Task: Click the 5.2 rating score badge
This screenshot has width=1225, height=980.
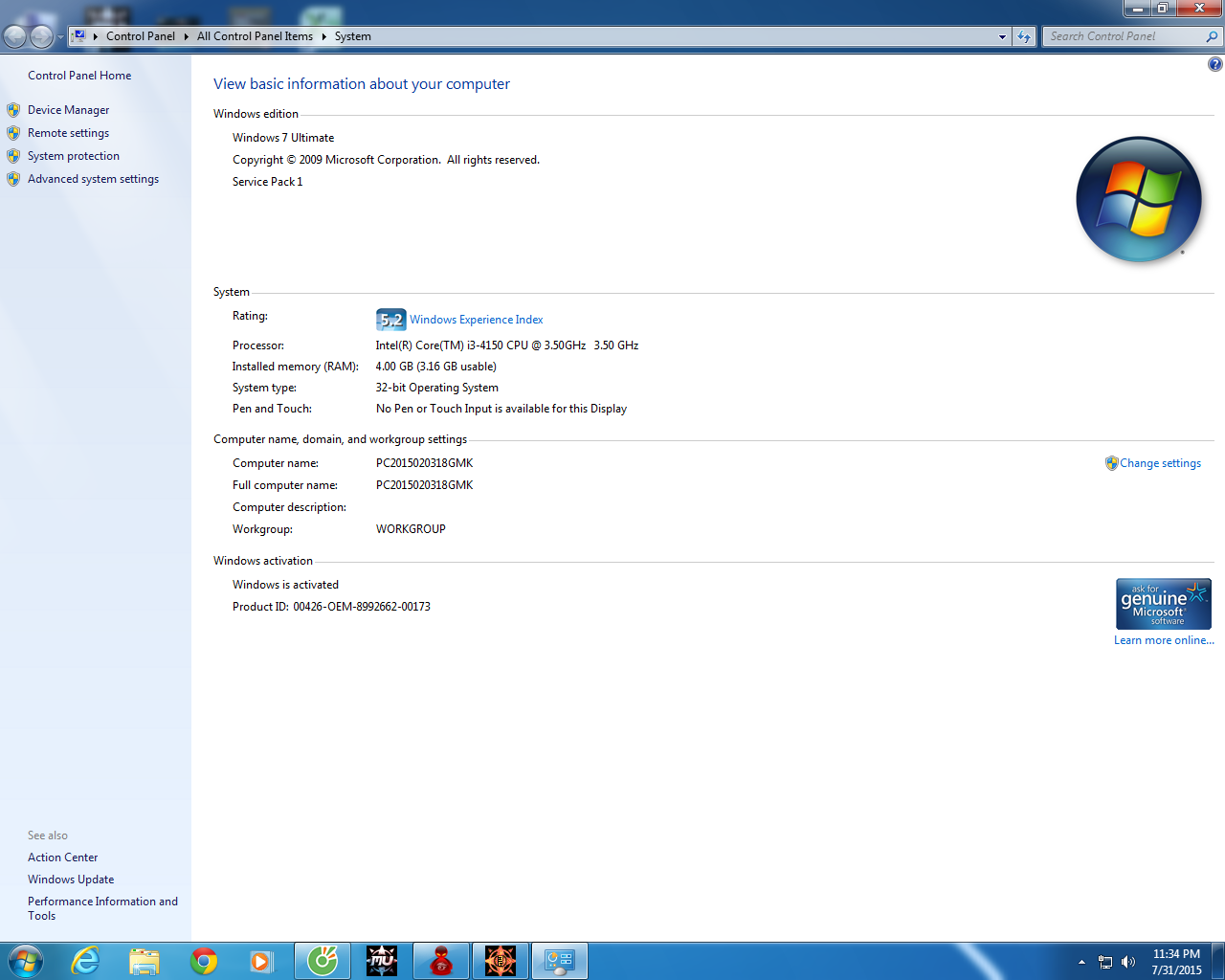Action: pyautogui.click(x=391, y=320)
